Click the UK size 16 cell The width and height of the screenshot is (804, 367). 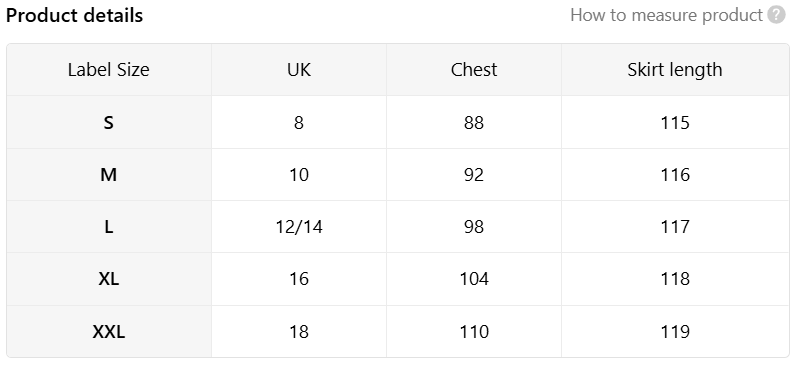coord(299,279)
